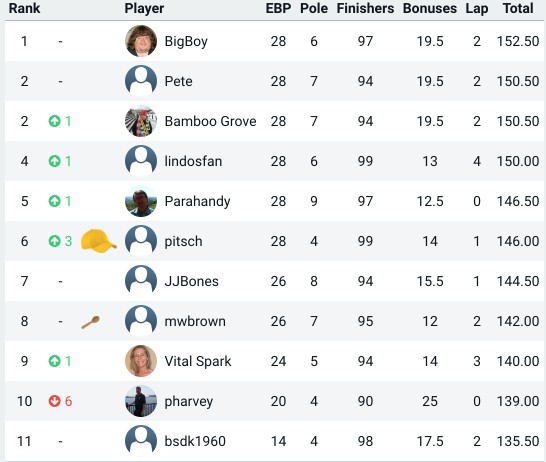Click the wooden spoon icon beside mwbrown

pos(91,322)
